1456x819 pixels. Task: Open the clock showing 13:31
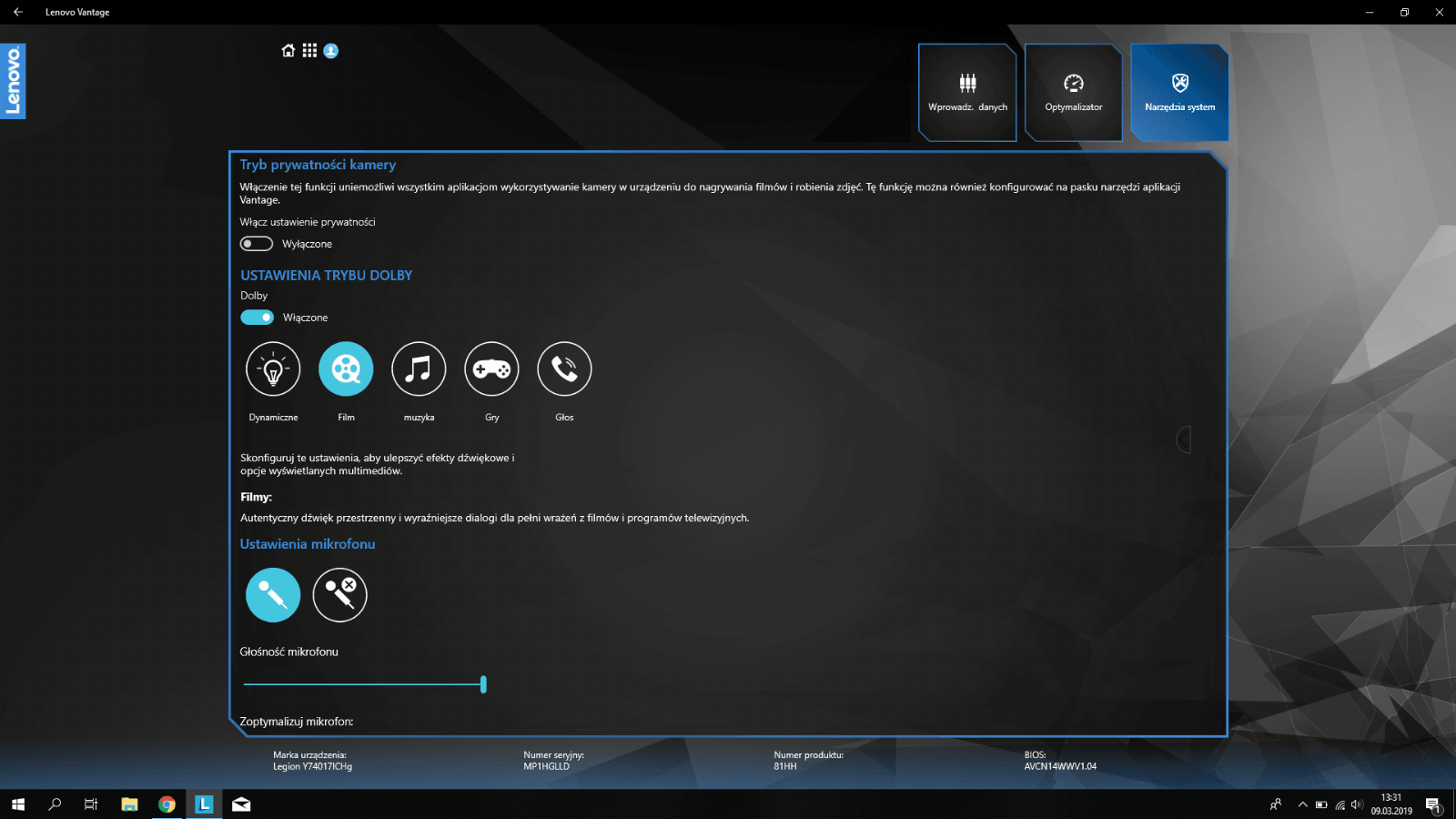pos(1391,804)
